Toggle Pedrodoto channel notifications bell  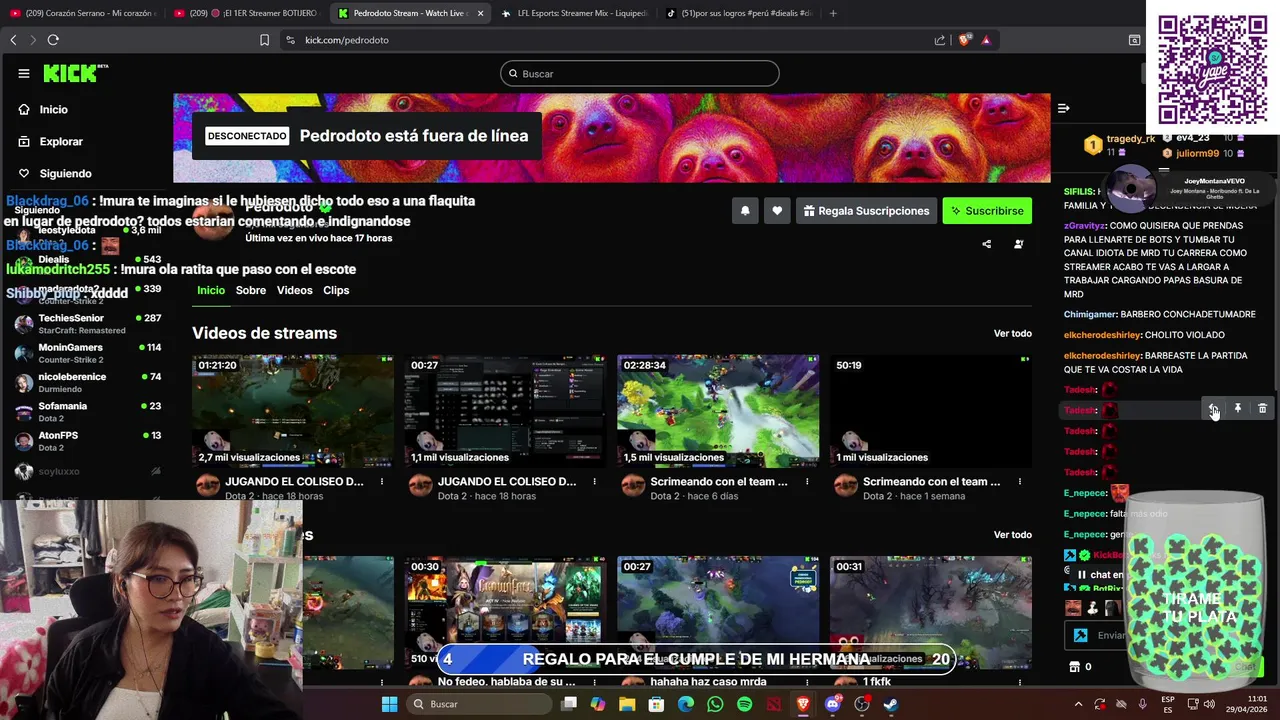(x=745, y=211)
